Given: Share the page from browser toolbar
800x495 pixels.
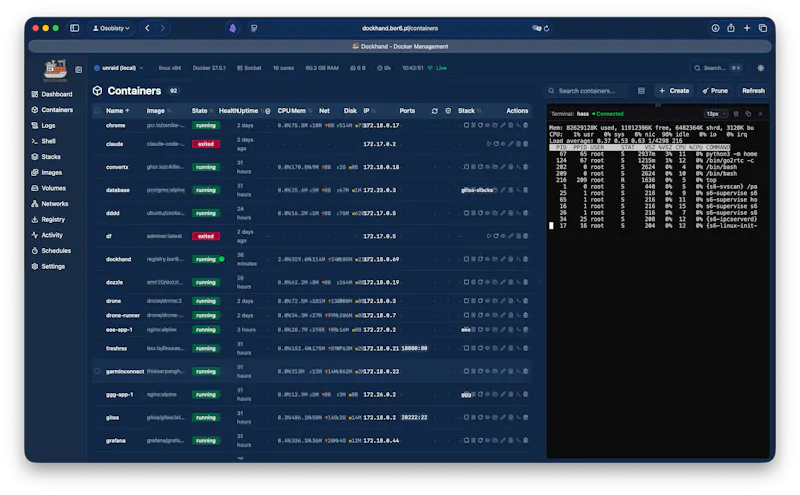Looking at the screenshot, I should tap(731, 28).
